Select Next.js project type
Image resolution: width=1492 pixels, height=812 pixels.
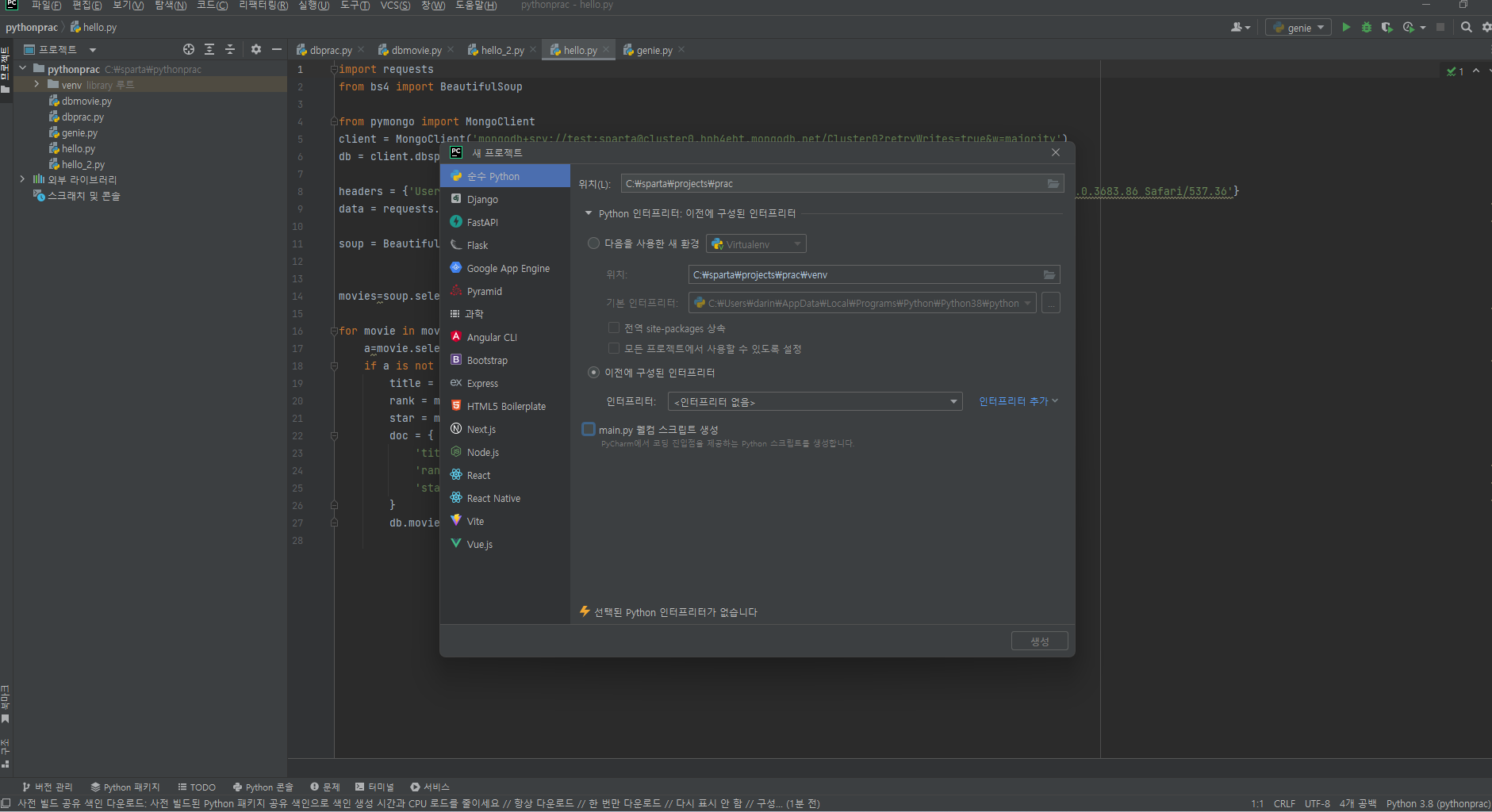[x=505, y=429]
